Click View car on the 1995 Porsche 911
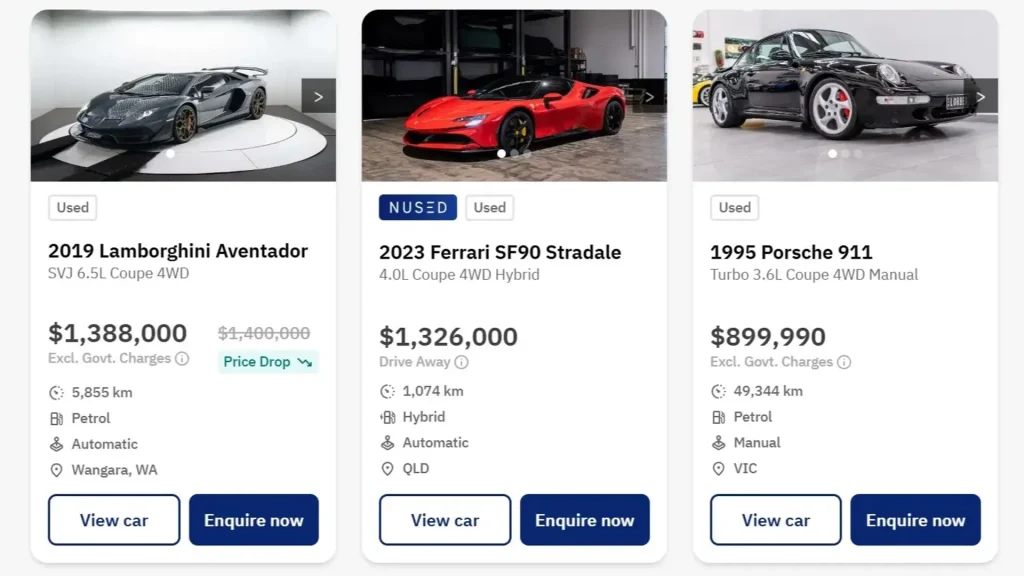This screenshot has height=576, width=1024. [775, 519]
